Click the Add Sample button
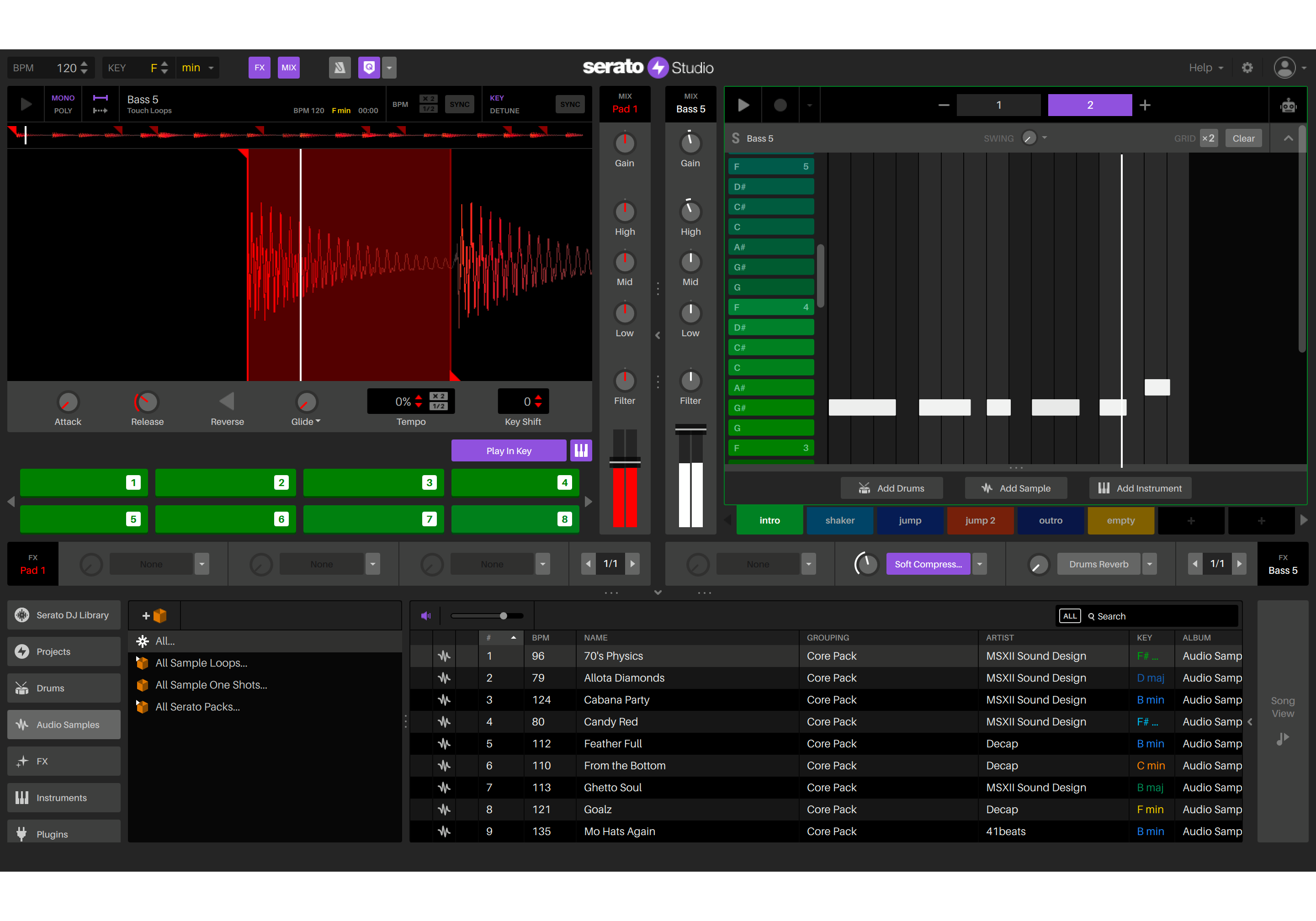1316x921 pixels. (x=1016, y=488)
